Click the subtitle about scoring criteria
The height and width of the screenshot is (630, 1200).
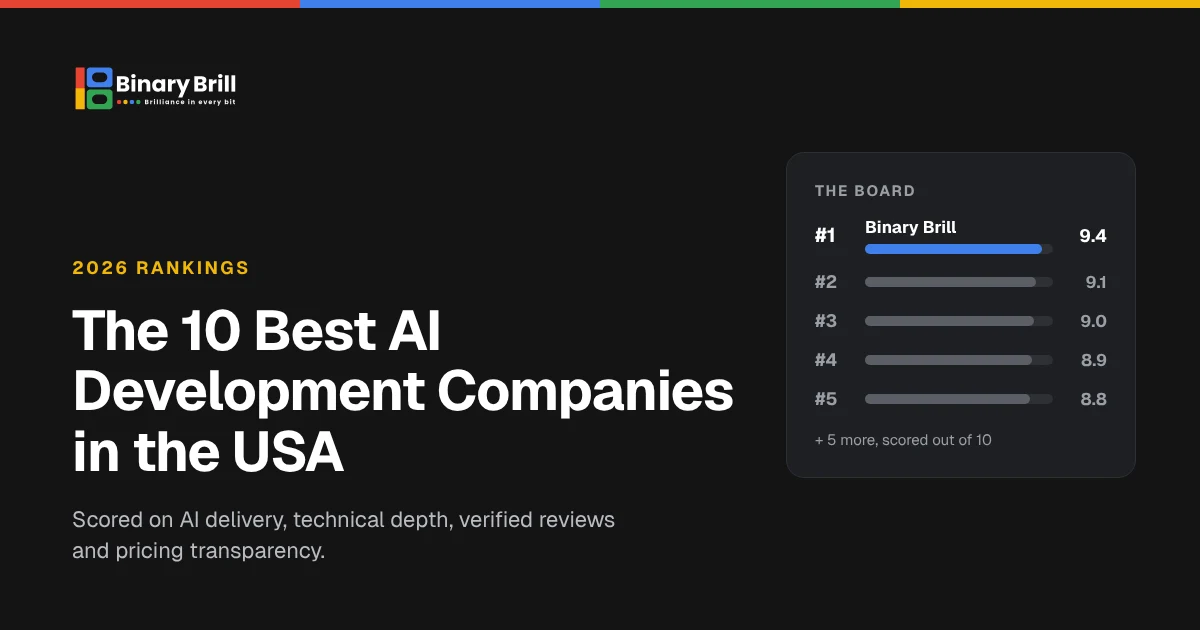[x=343, y=535]
